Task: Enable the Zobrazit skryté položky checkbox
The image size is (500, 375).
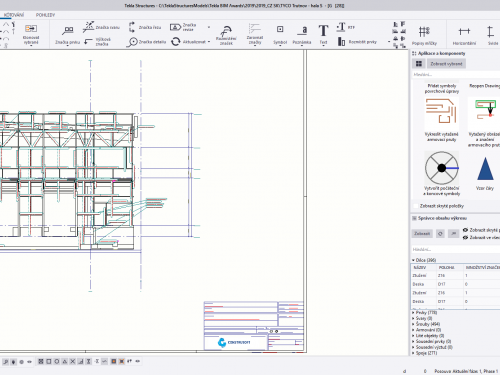Action: [x=415, y=206]
